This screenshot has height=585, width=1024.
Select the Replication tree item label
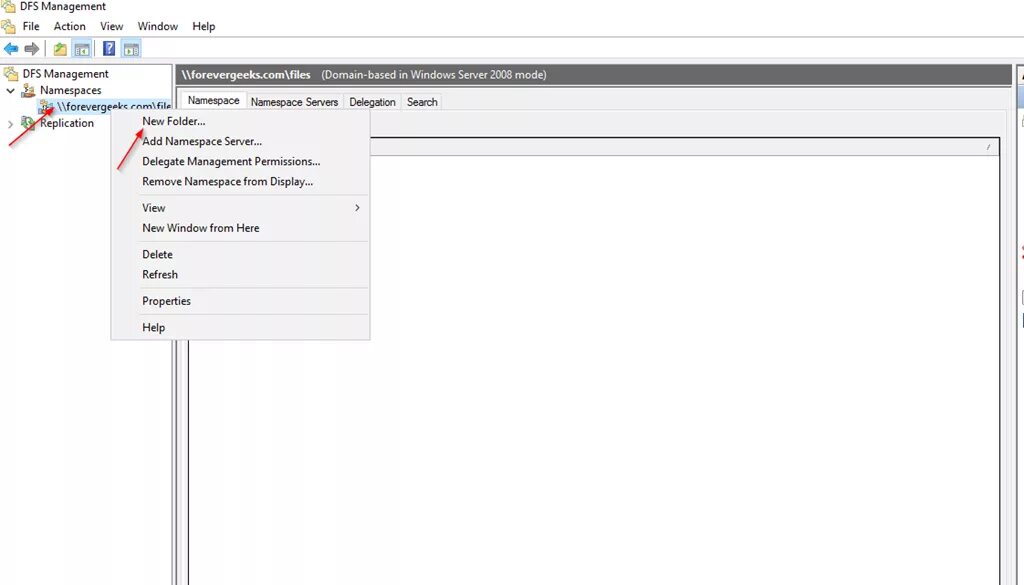click(x=67, y=123)
